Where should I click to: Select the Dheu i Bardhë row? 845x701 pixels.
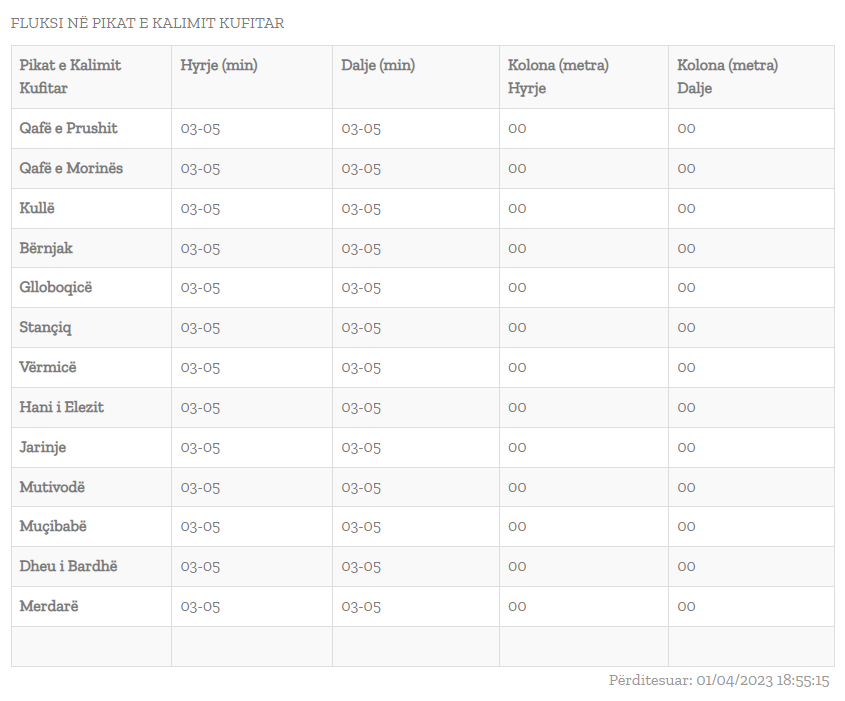tap(422, 567)
